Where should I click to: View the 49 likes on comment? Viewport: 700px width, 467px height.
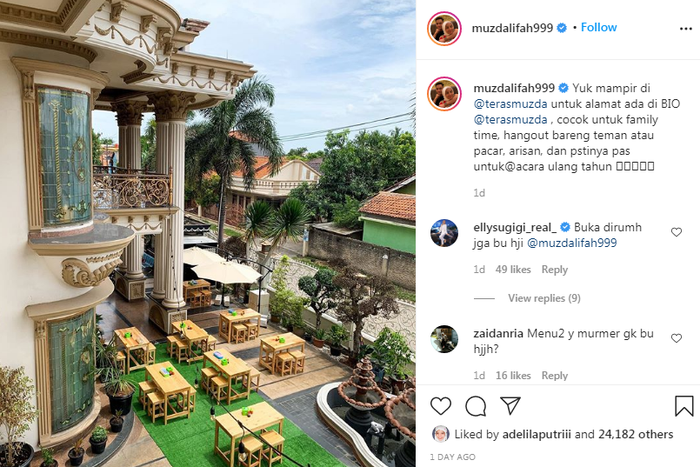(513, 269)
